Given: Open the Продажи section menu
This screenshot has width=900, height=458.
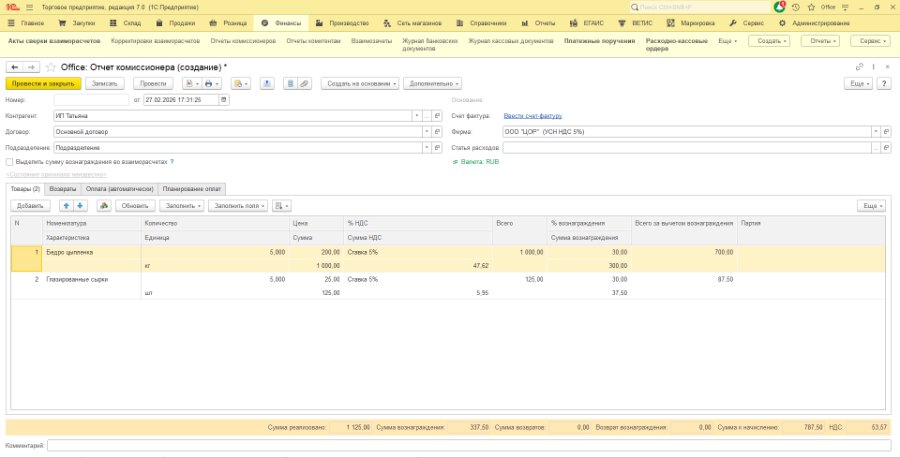Looking at the screenshot, I should pyautogui.click(x=176, y=24).
